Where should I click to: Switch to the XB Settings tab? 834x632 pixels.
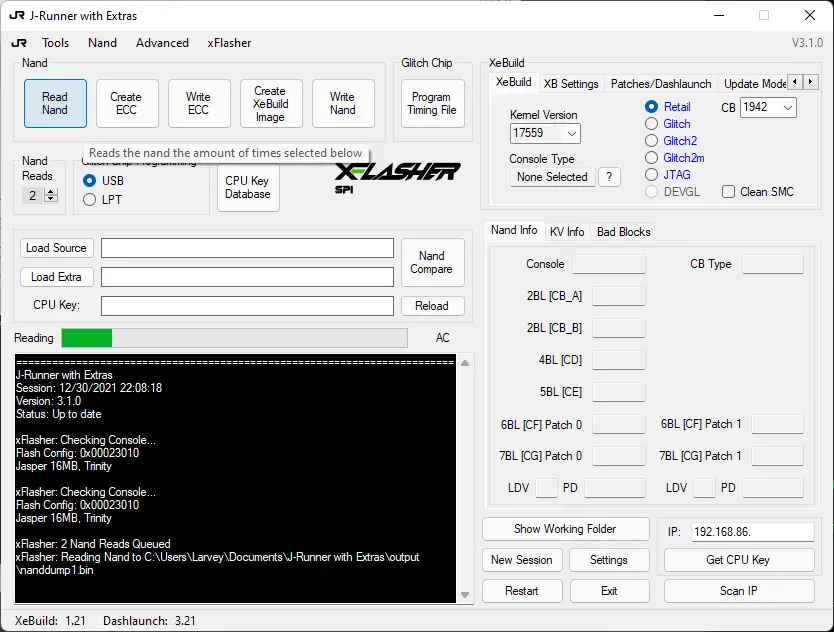pos(571,84)
